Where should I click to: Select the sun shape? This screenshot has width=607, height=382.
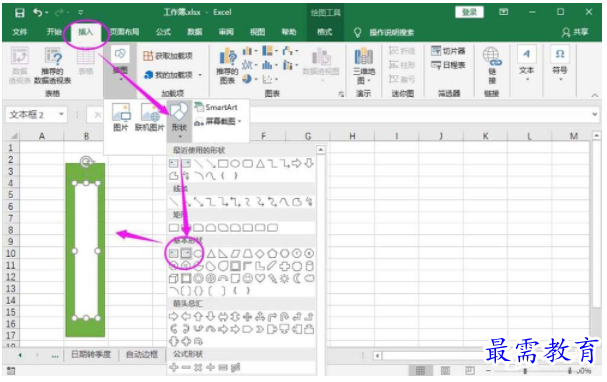(285, 278)
